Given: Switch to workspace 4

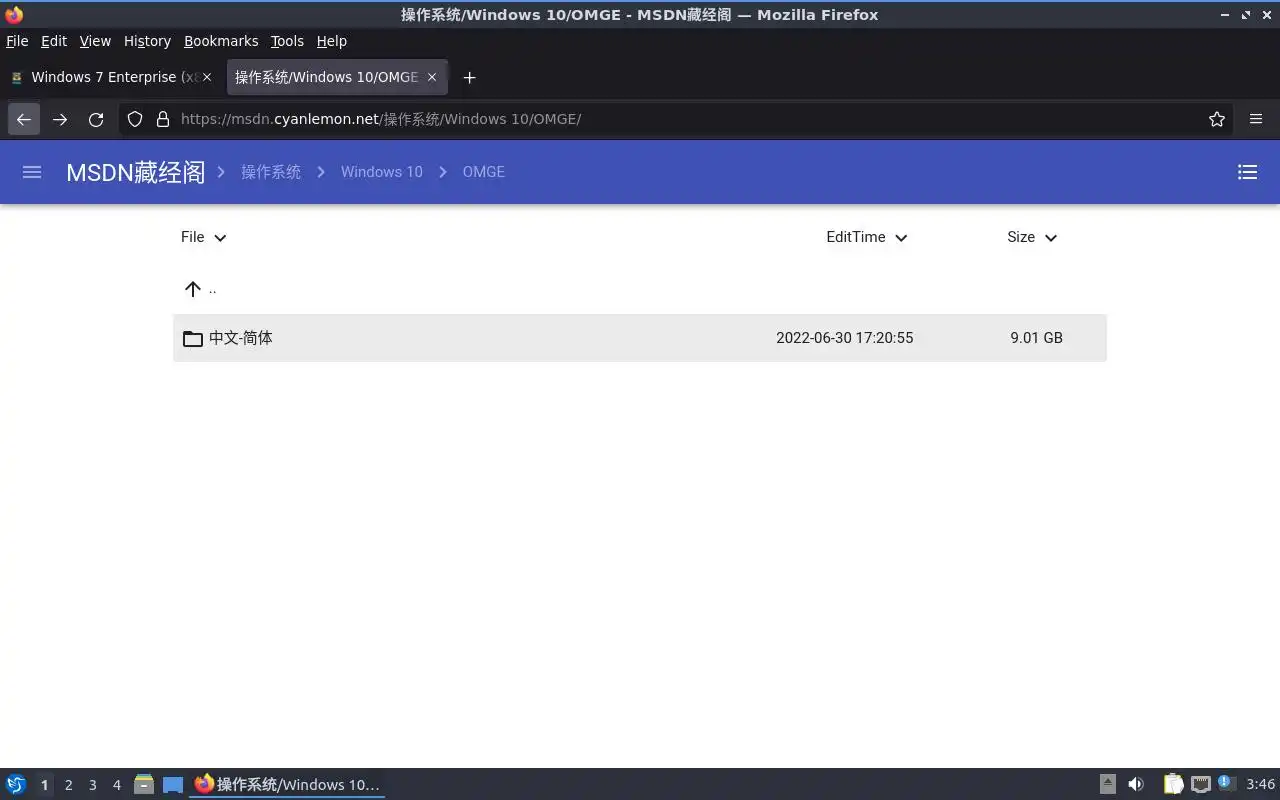Looking at the screenshot, I should [117, 785].
